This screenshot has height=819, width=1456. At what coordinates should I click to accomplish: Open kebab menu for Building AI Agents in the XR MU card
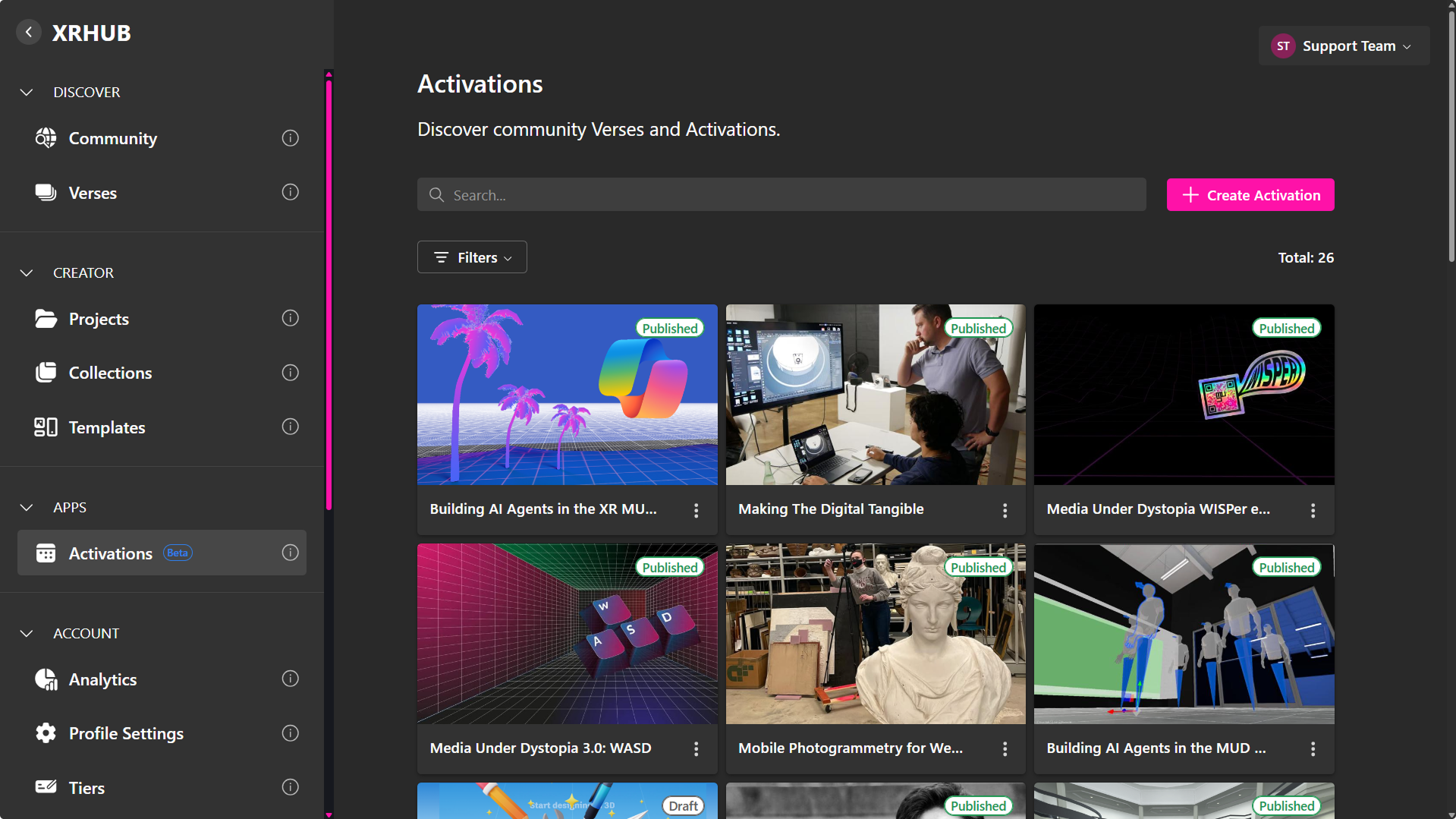coord(696,510)
